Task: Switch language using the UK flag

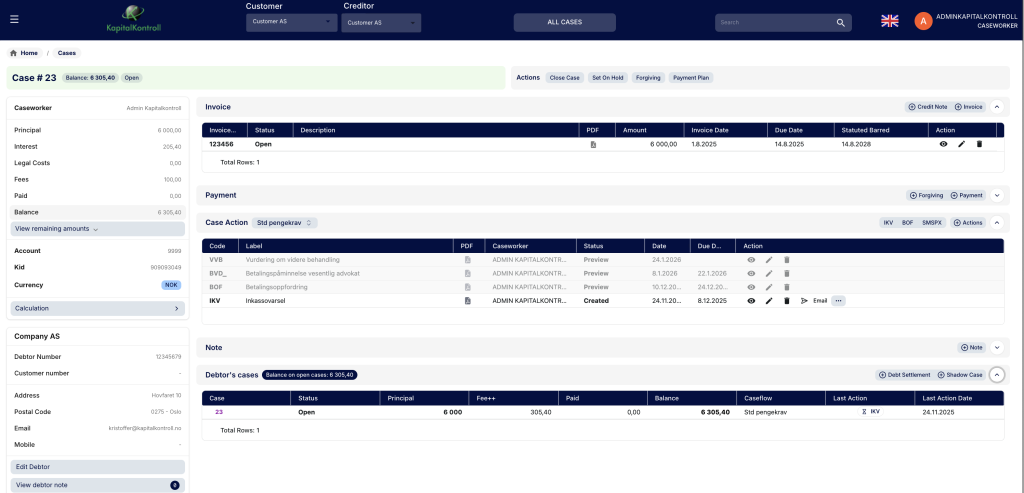Action: point(889,20)
